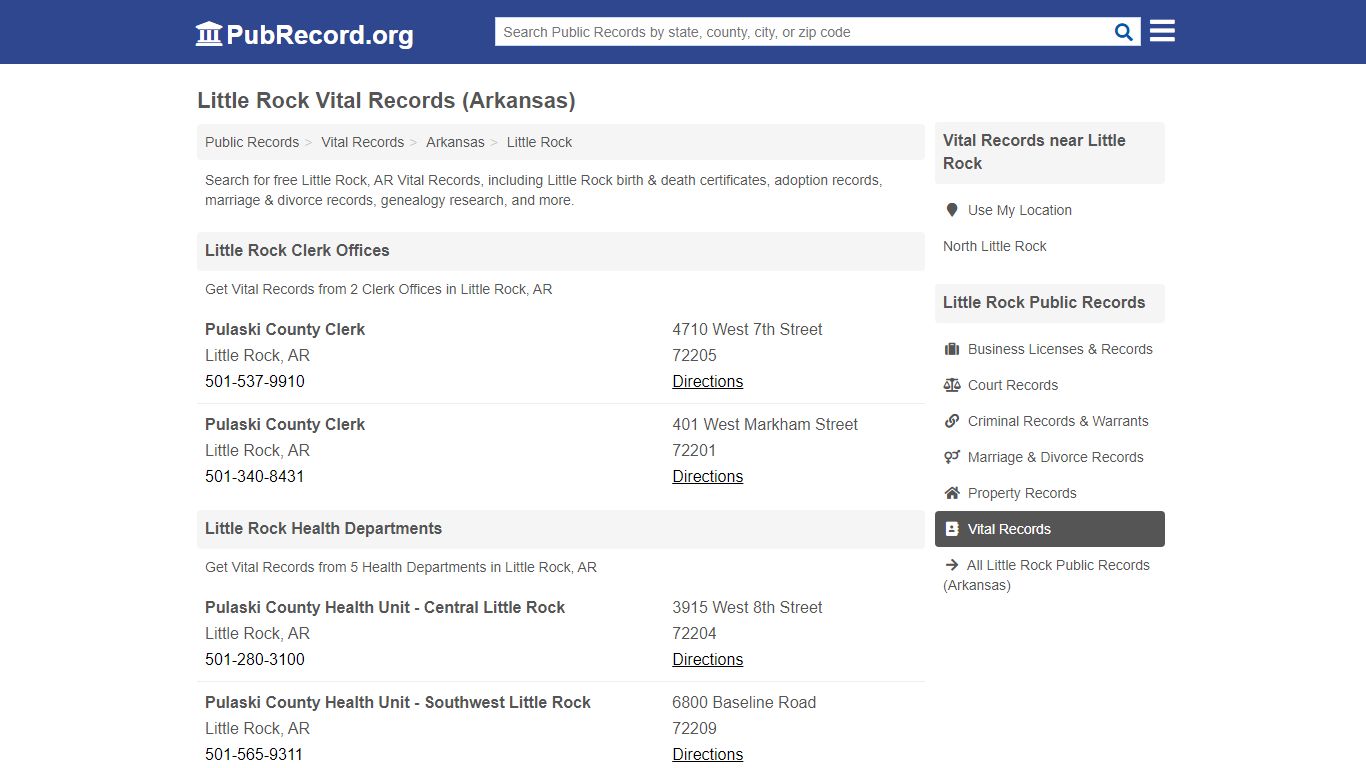Screen dimensions: 1366x768
Task: Select the Little Rock breadcrumb
Action: (539, 142)
